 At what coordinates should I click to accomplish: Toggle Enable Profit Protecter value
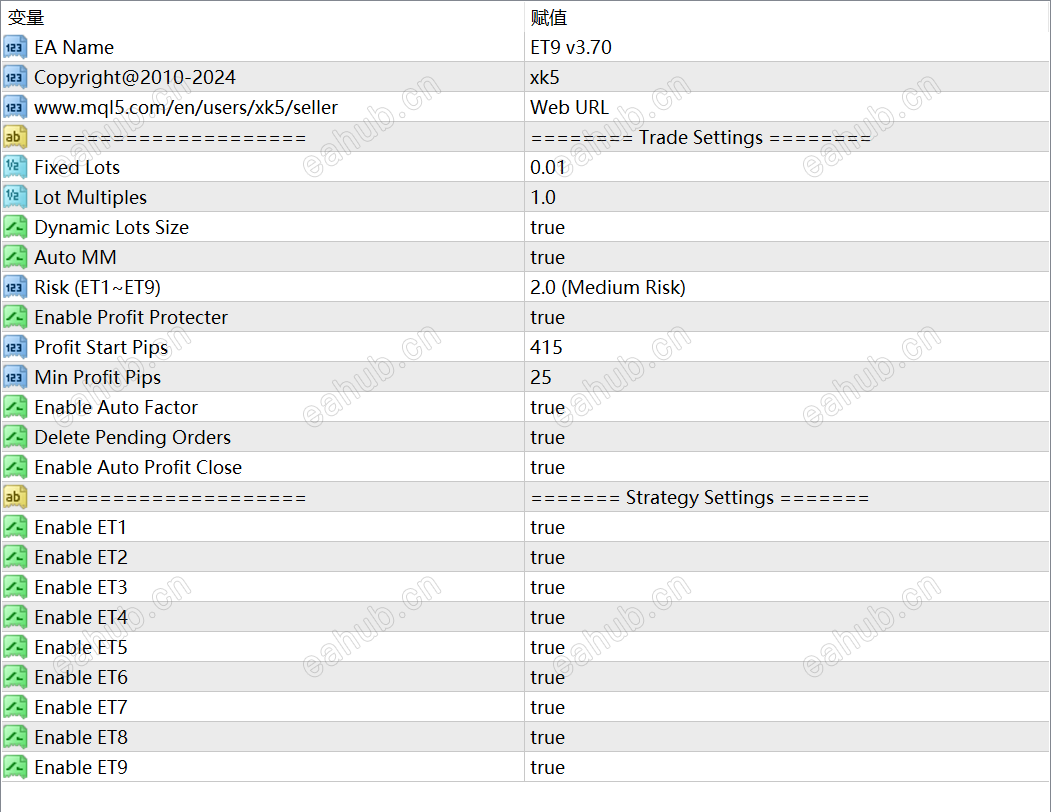pyautogui.click(x=787, y=317)
